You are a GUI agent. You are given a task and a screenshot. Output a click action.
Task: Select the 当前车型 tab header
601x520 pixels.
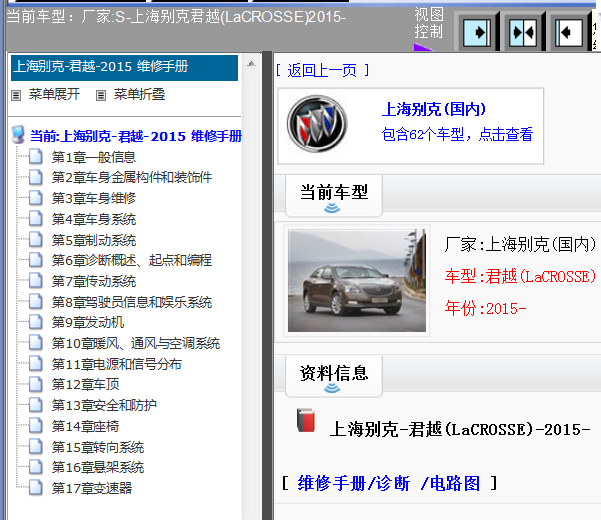tap(334, 195)
